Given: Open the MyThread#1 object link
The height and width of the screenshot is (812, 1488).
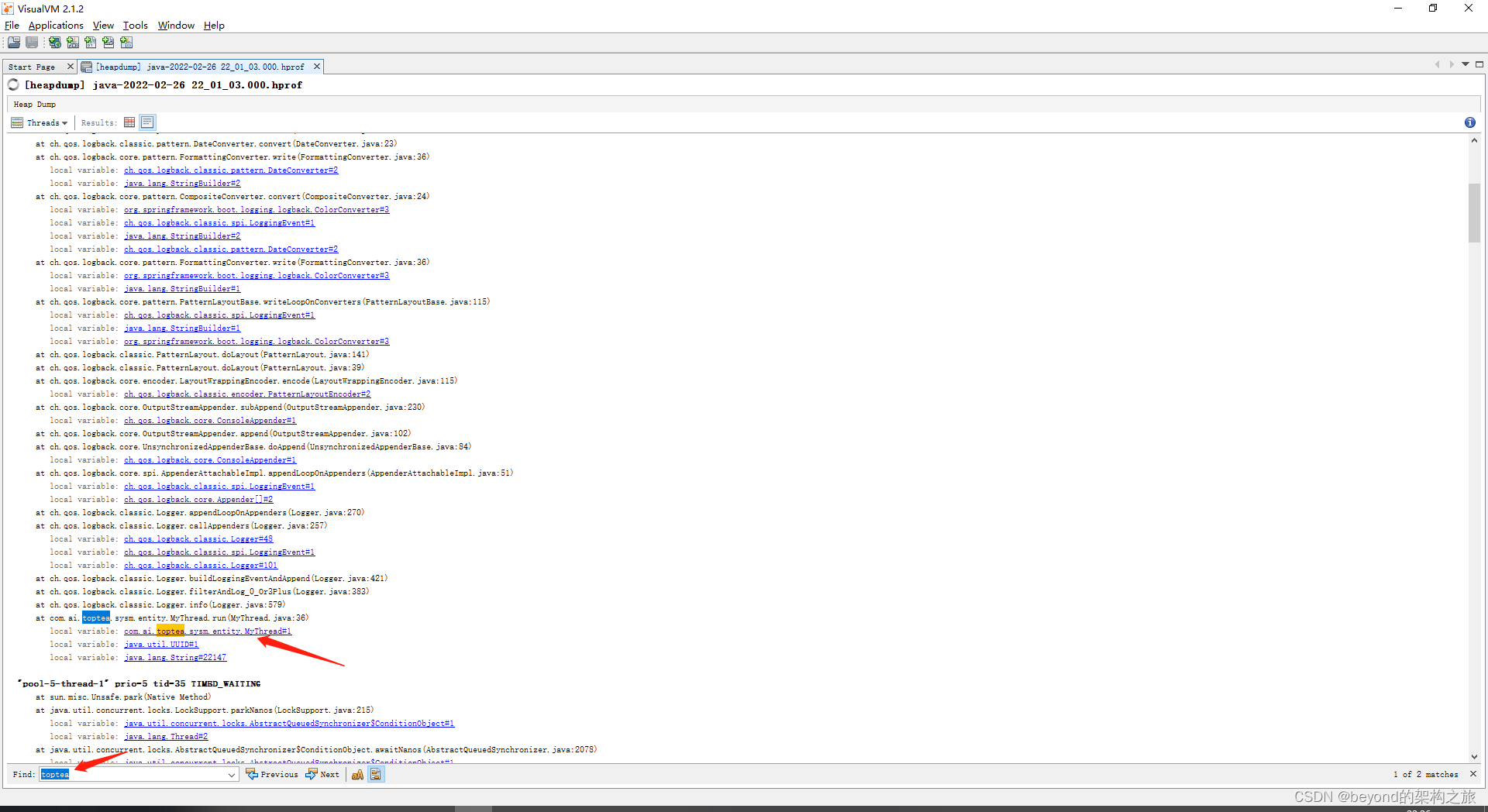Looking at the screenshot, I should click(208, 631).
